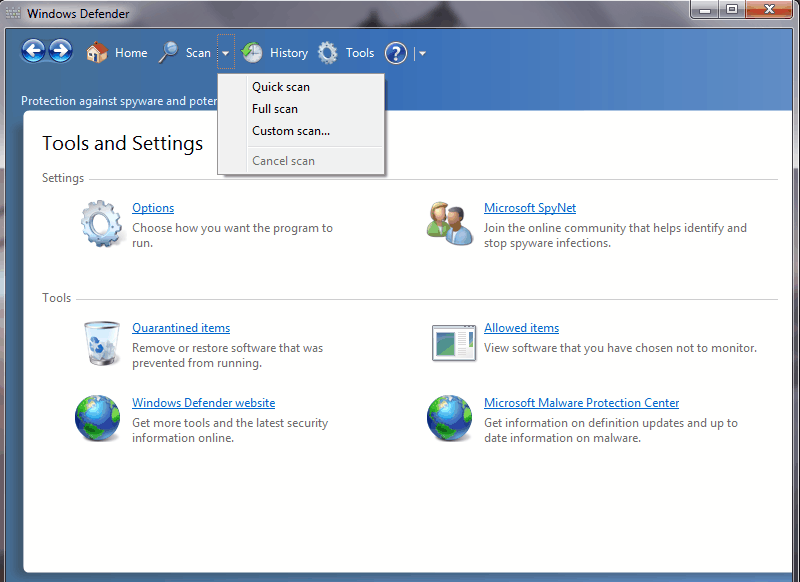
Task: Collapse the Scan dropdown arrow
Action: (226, 52)
